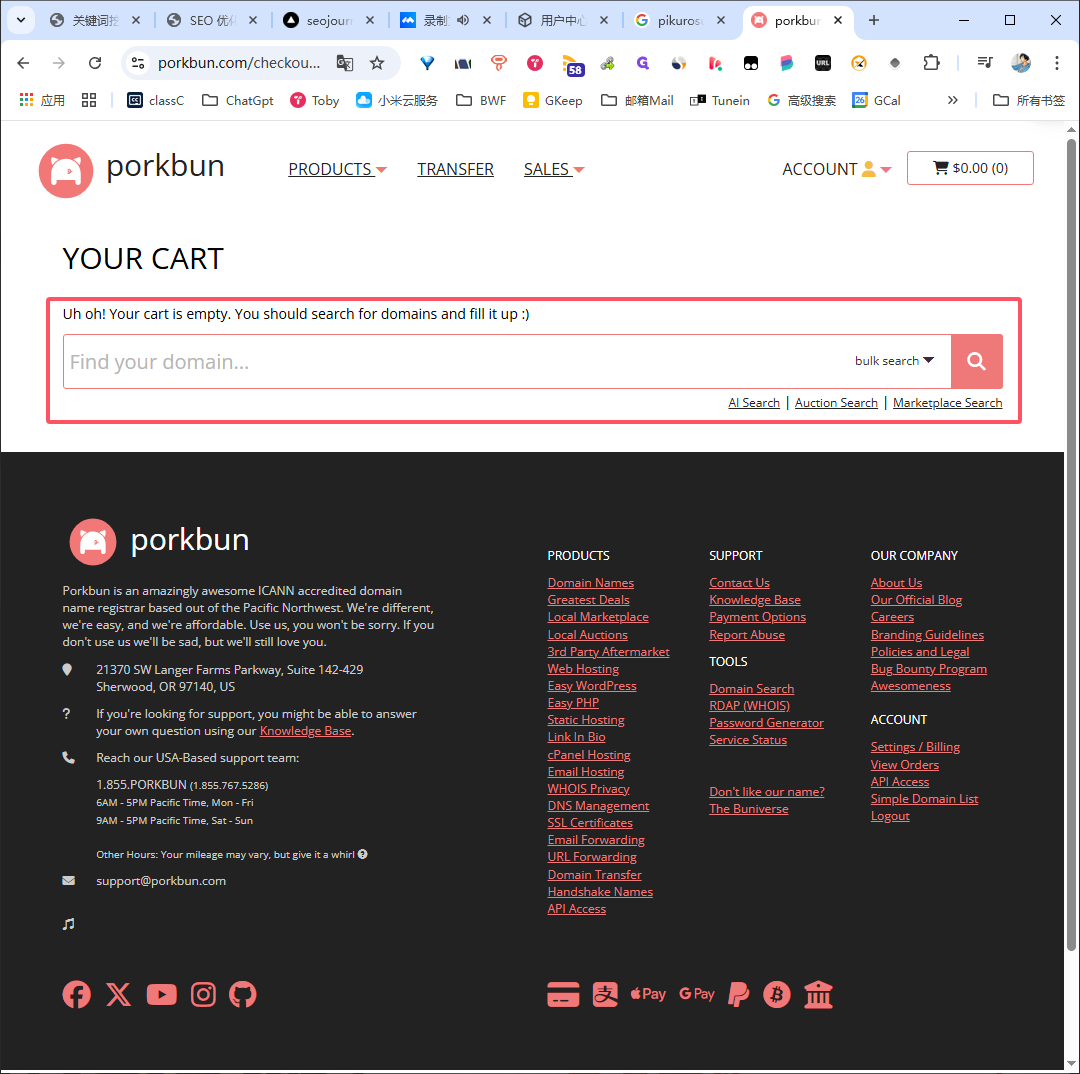Expand the PRODUCTS dropdown menu

pyautogui.click(x=337, y=169)
